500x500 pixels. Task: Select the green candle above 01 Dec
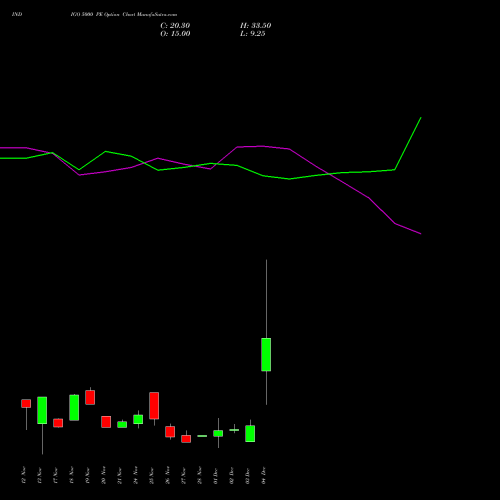click(218, 433)
